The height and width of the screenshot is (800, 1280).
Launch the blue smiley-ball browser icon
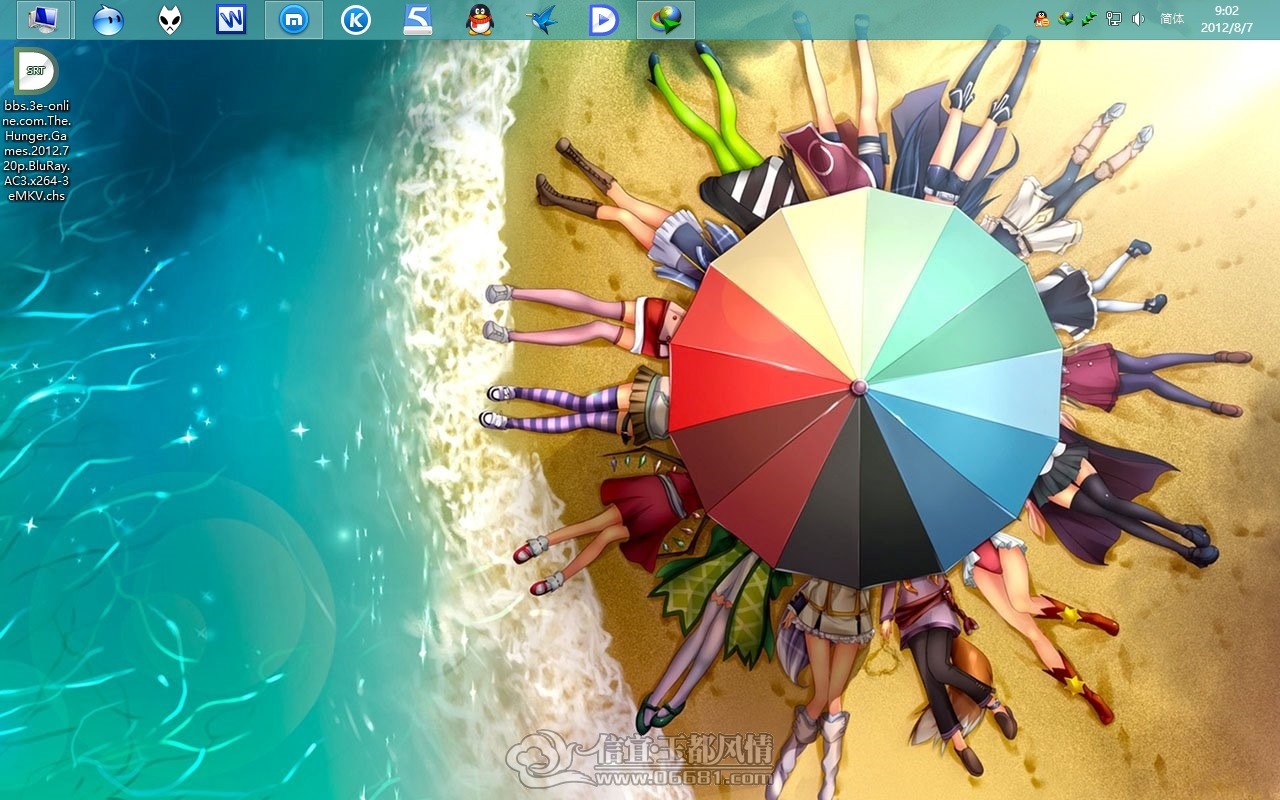point(108,19)
